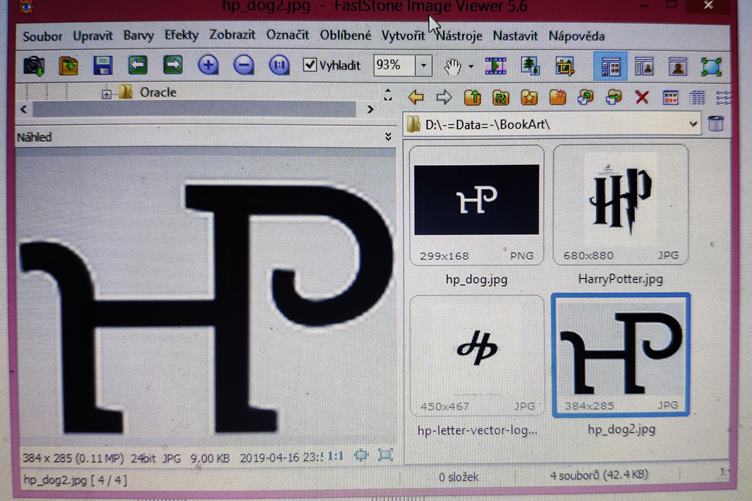Select the hp_dog.jpg thumbnail
Viewport: 752px width, 501px height.
click(x=476, y=205)
